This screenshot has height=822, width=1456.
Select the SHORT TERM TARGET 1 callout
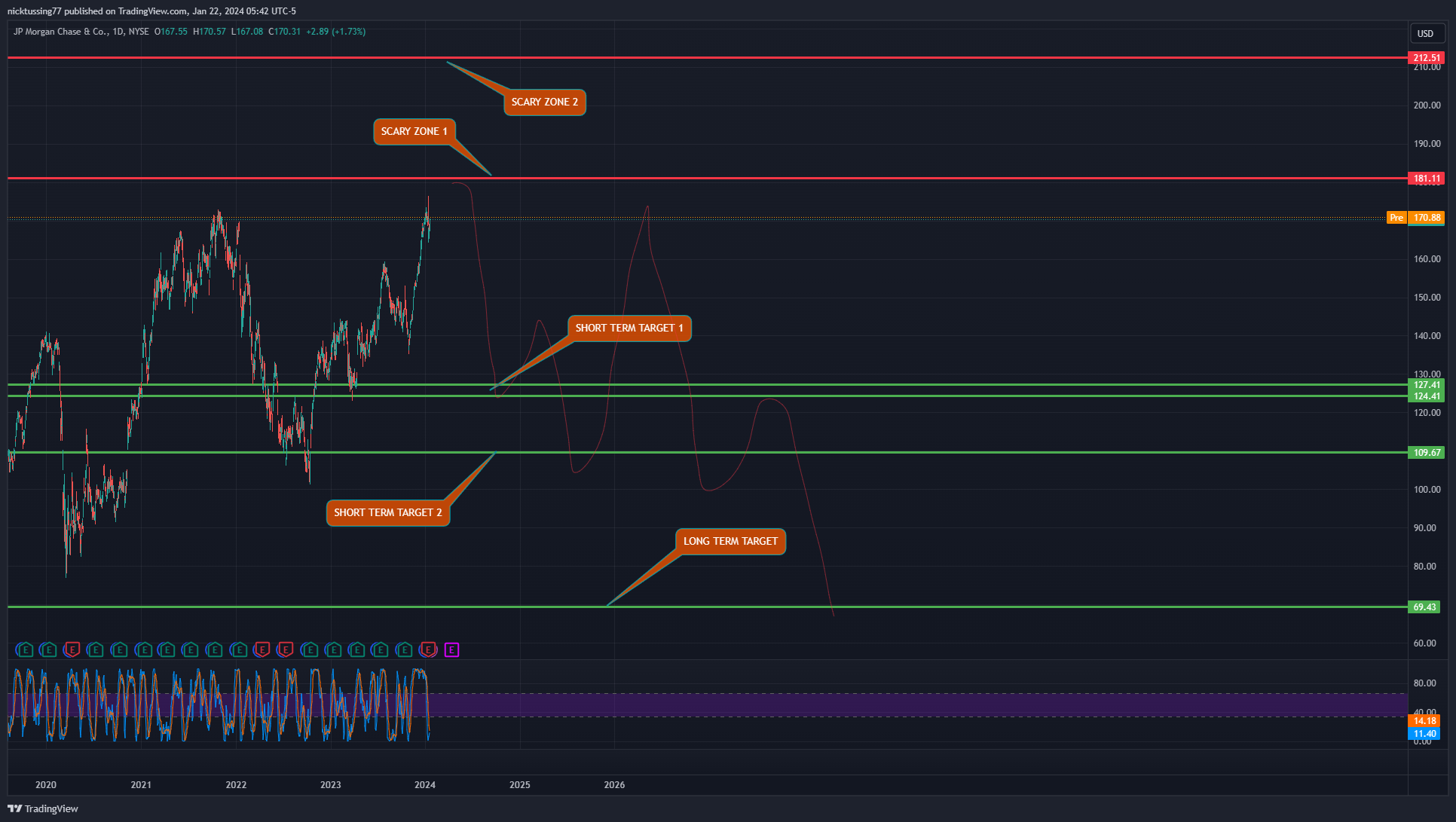[629, 328]
